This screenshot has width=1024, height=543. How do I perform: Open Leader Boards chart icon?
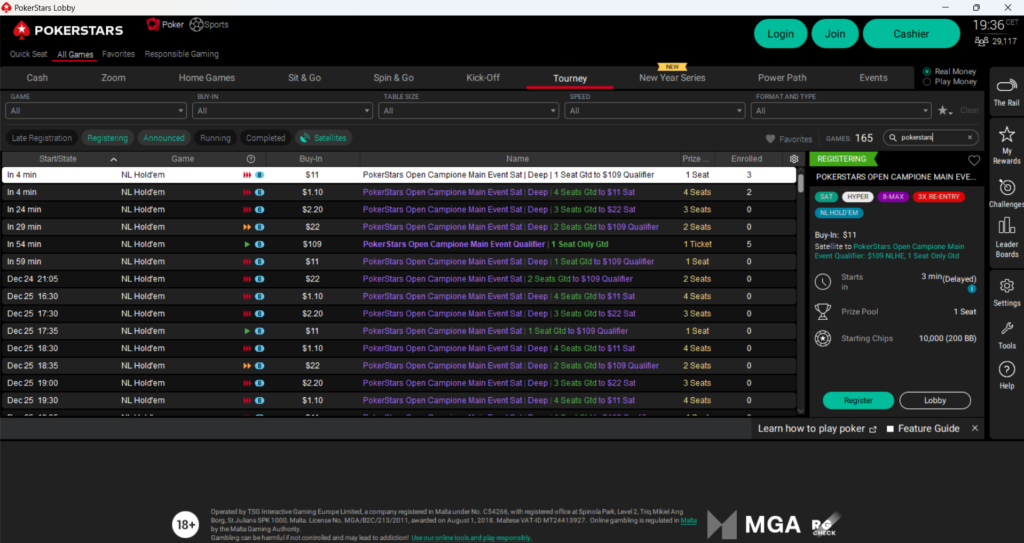[x=1006, y=226]
